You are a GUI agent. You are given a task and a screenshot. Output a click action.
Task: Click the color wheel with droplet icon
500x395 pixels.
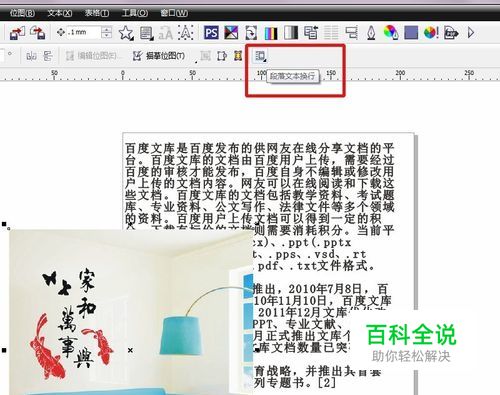(x=391, y=33)
